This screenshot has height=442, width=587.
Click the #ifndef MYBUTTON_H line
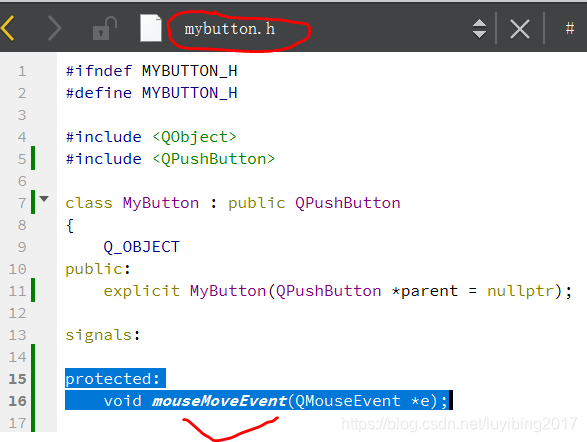tap(152, 71)
